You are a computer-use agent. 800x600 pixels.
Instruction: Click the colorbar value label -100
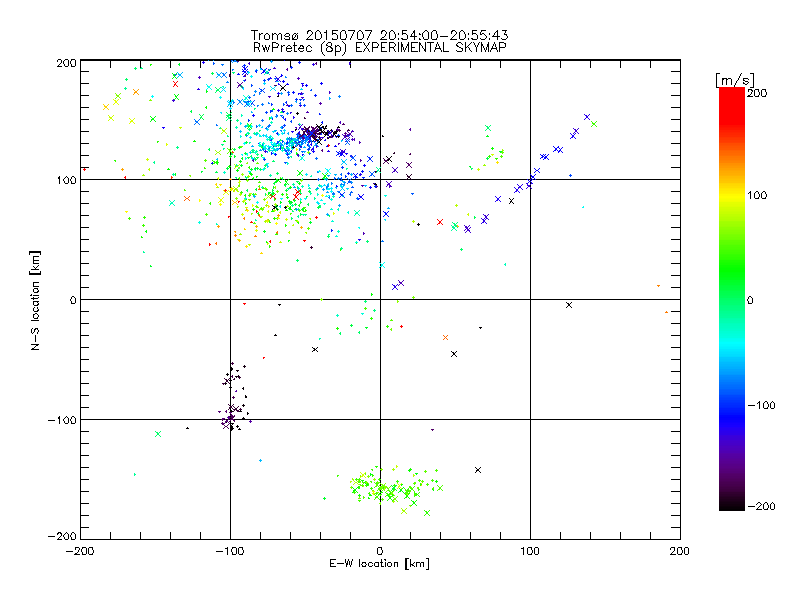click(761, 405)
